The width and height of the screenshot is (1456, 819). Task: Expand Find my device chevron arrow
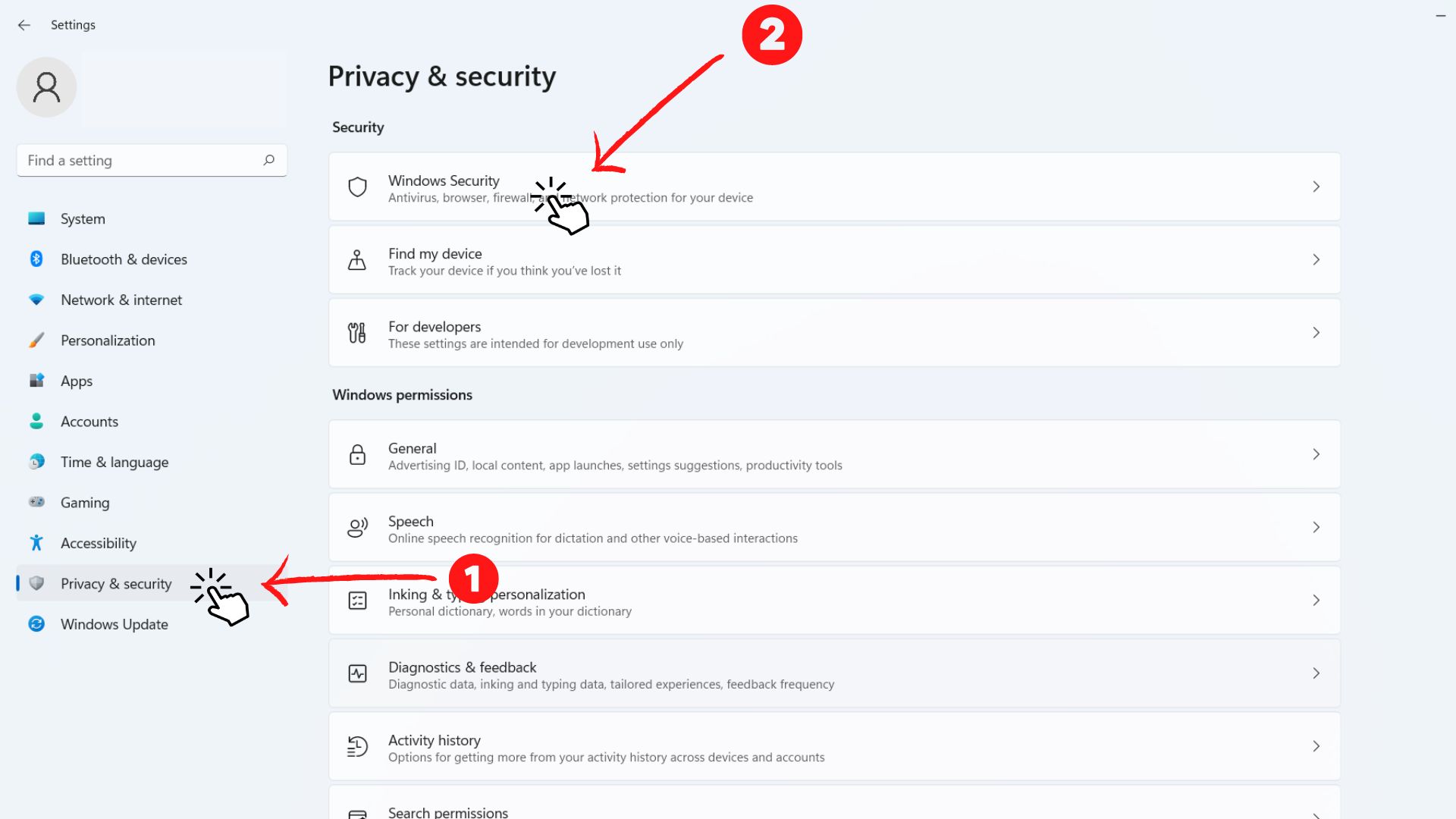point(1316,260)
